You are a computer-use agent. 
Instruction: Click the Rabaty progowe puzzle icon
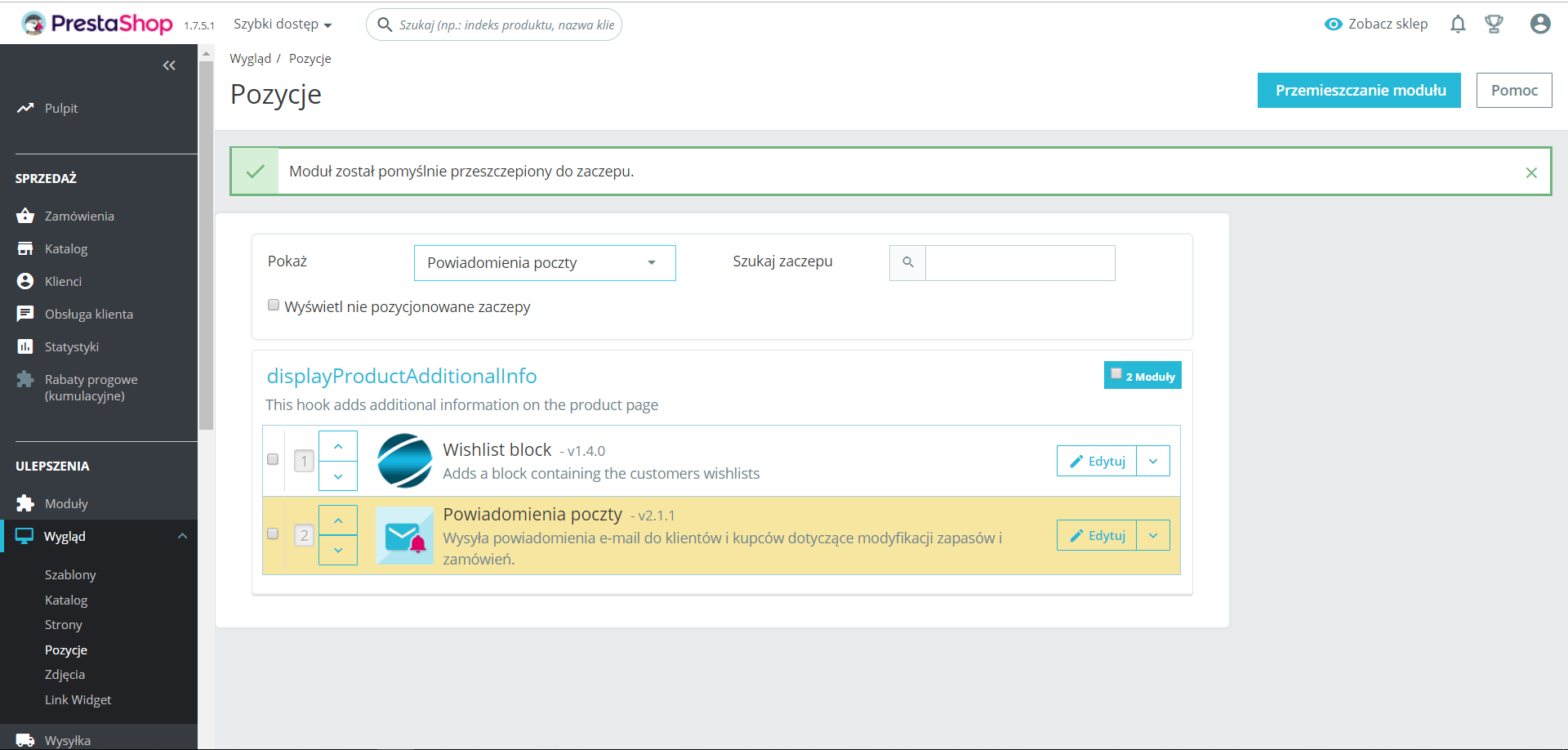[25, 379]
